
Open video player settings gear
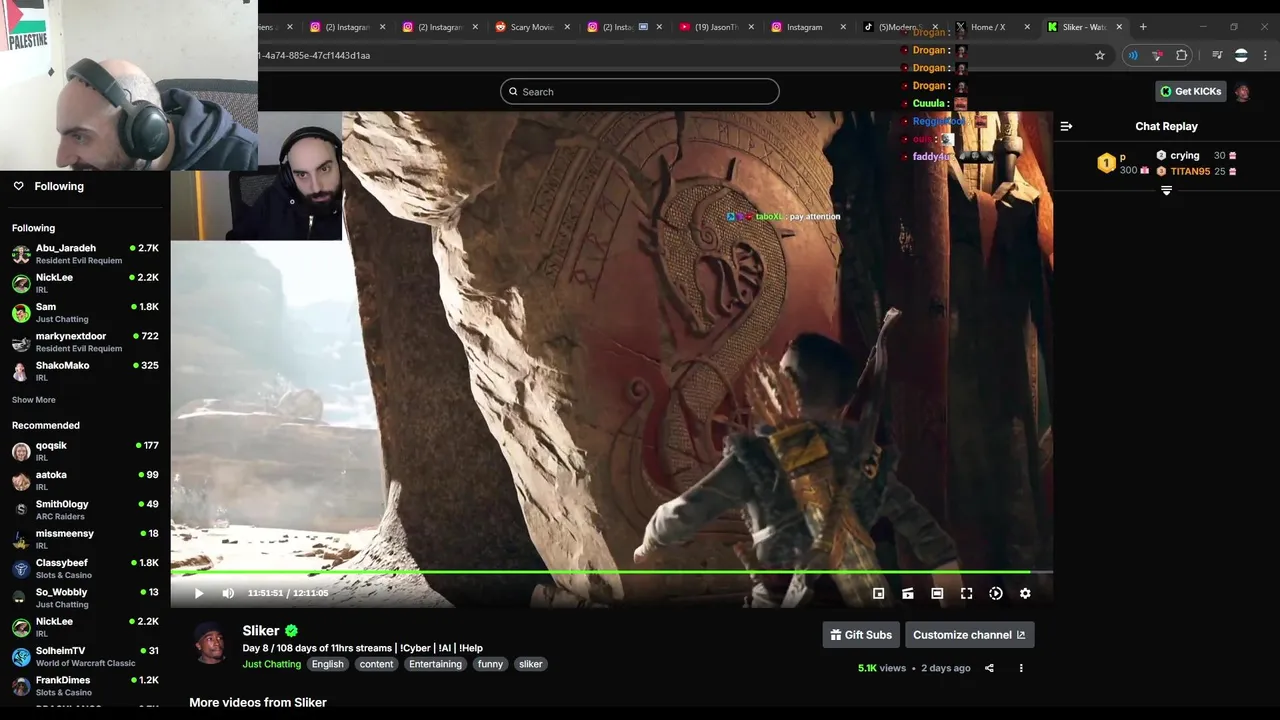coord(1025,593)
